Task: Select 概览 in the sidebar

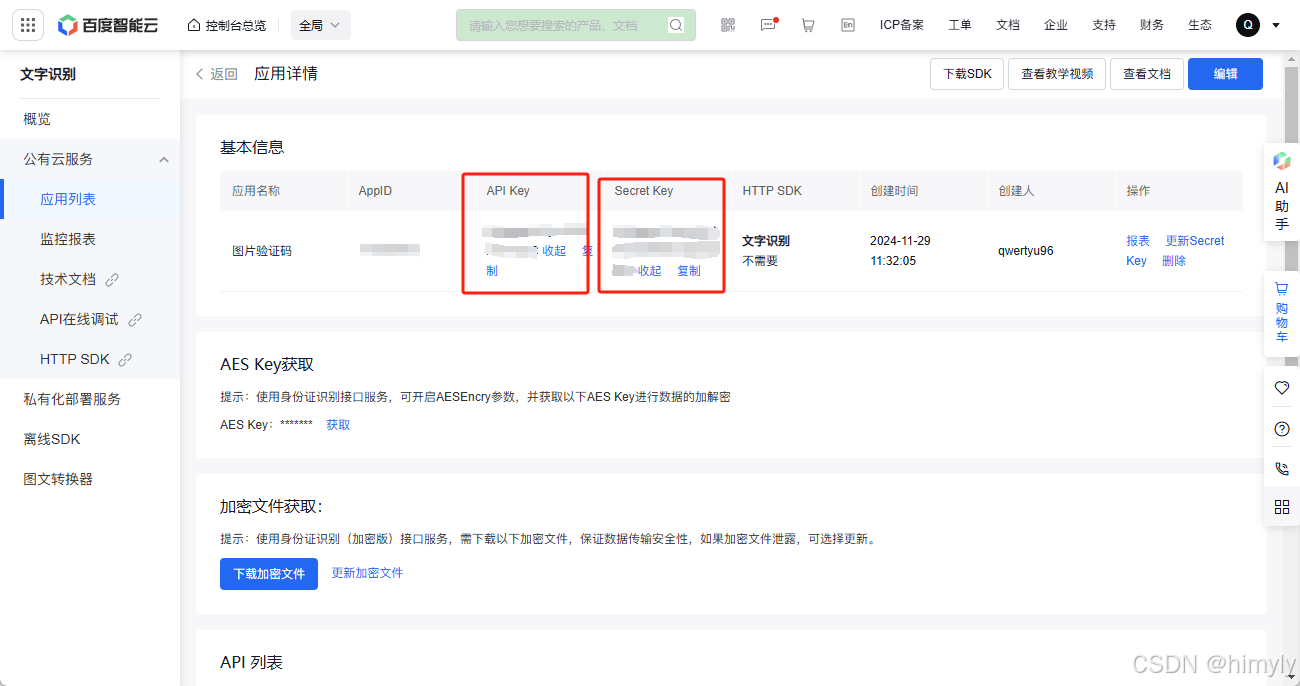Action: click(37, 119)
